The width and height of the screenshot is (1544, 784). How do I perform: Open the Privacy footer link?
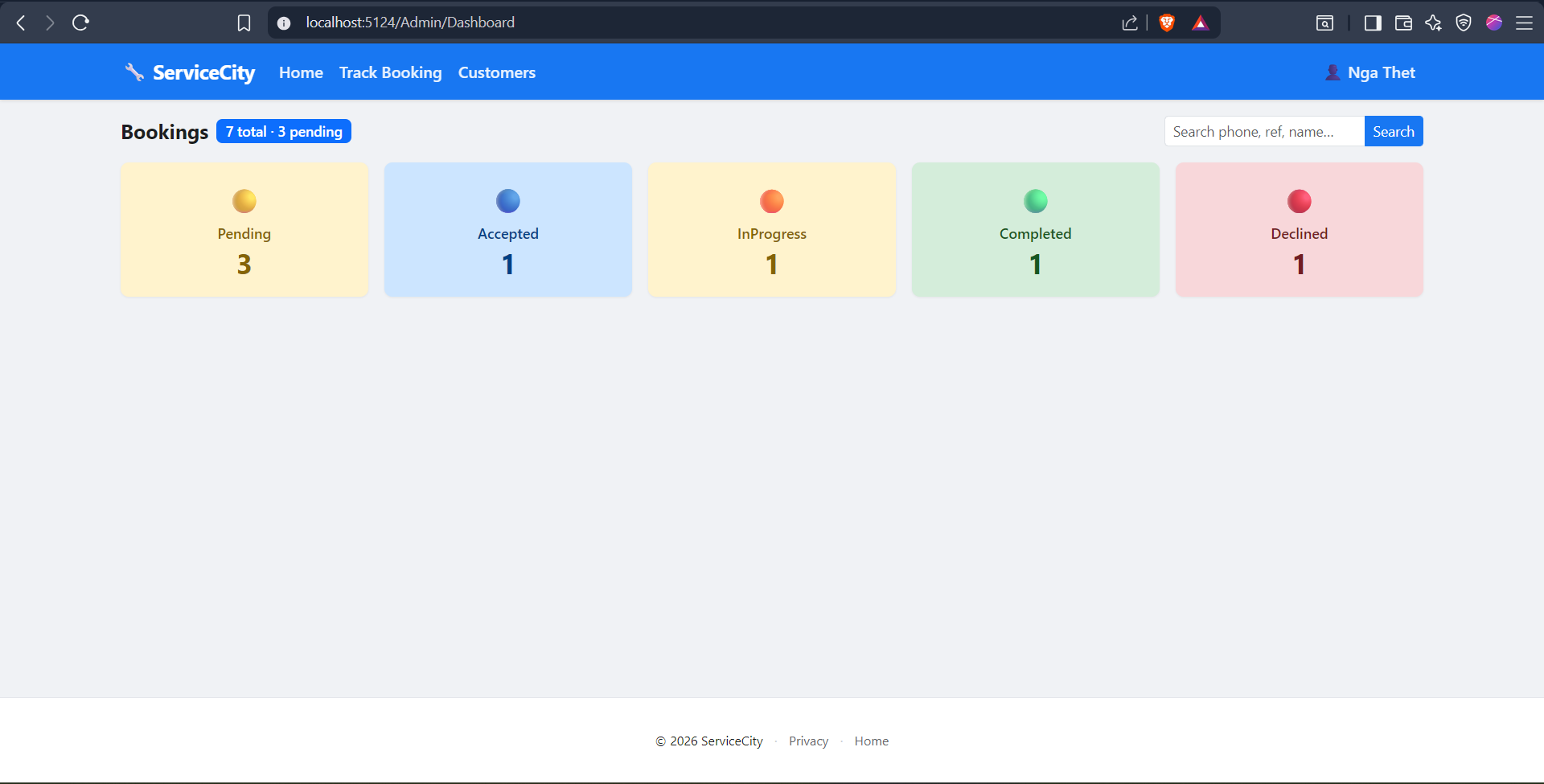point(808,741)
